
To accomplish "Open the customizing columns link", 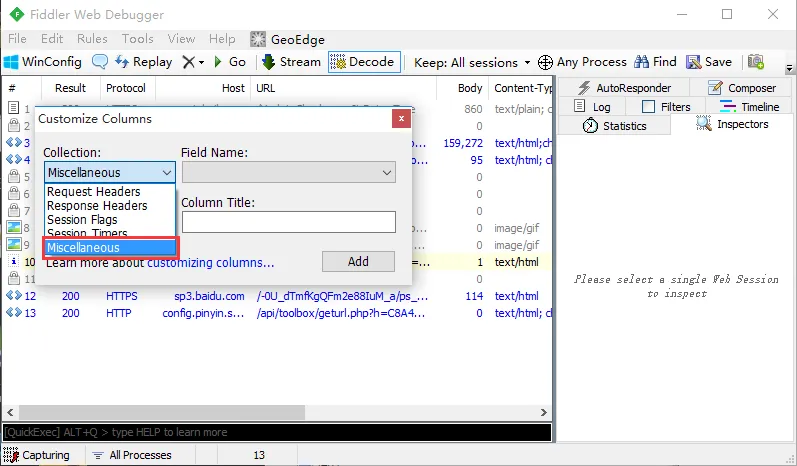I will tap(210, 263).
